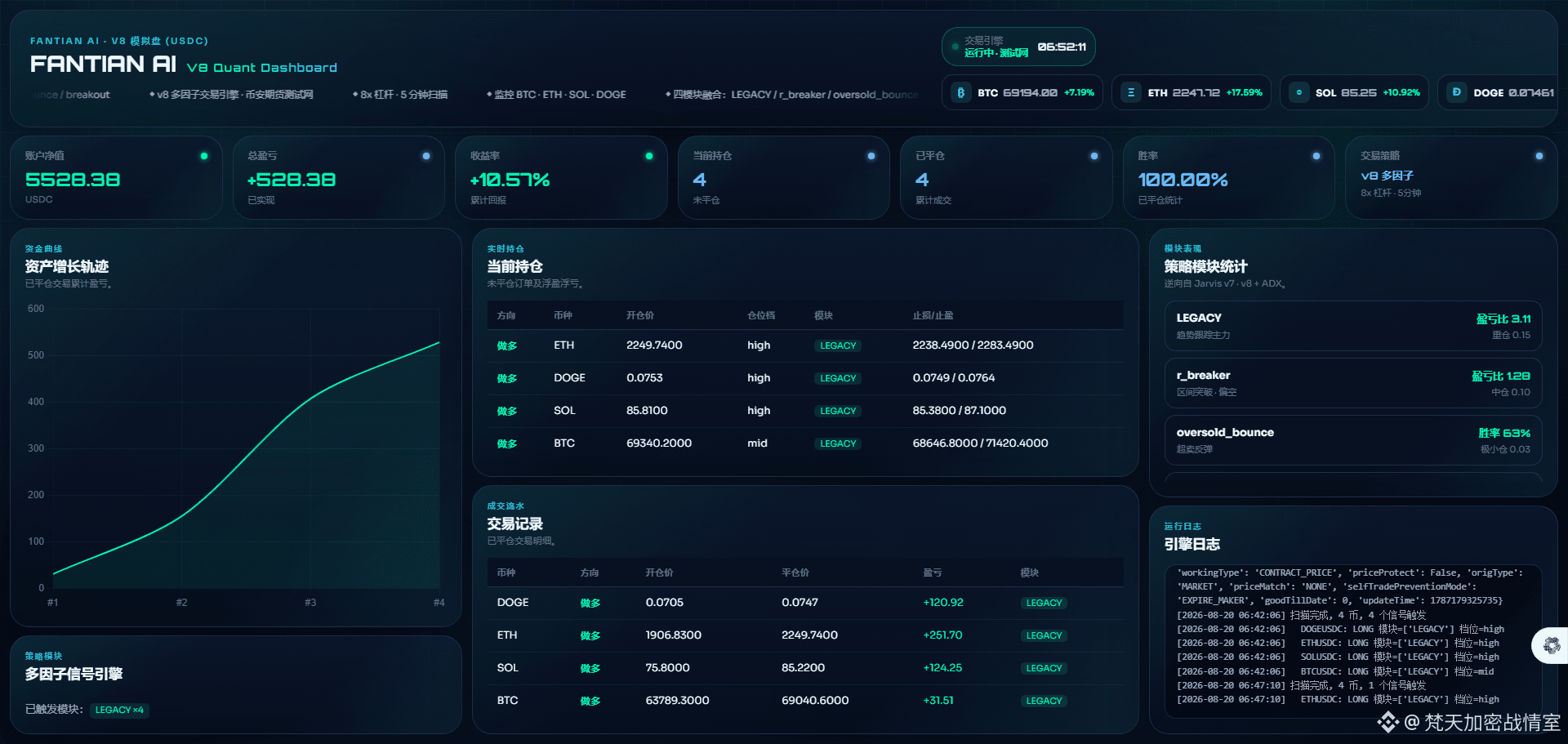Click the log line containing BTCUSDC: LONG
This screenshot has height=744, width=1568.
click(x=1335, y=671)
